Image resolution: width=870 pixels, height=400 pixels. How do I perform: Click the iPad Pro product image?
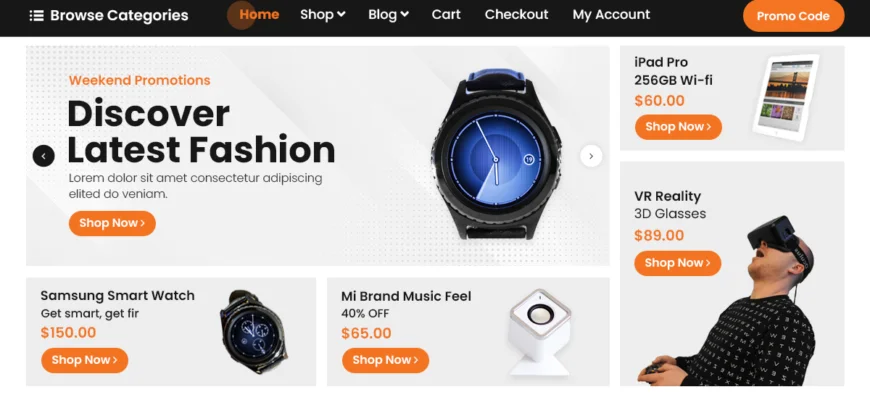785,98
